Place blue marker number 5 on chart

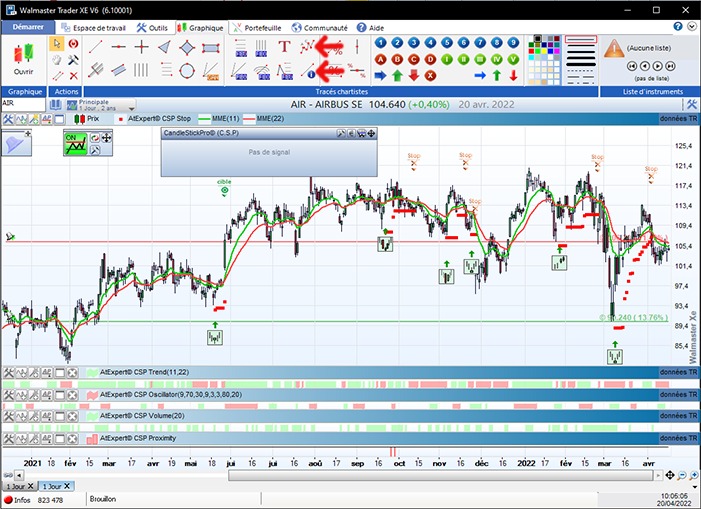point(447,43)
